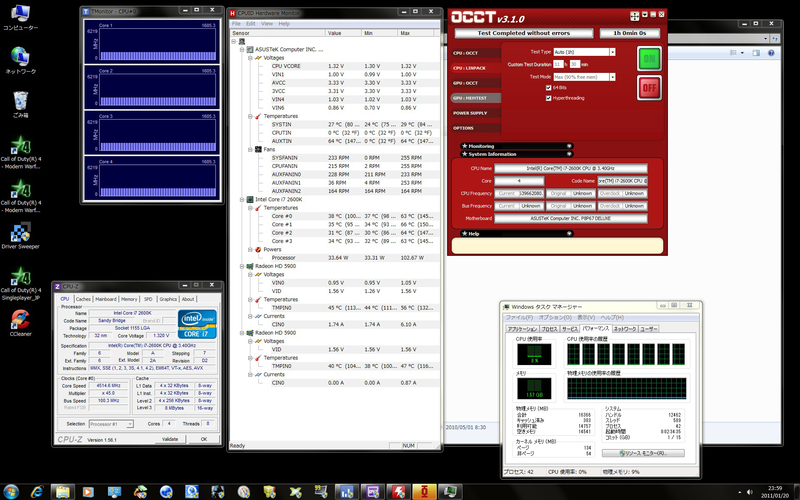The width and height of the screenshot is (800, 500).
Task: Select the CPU : OCCT tab in OCCT
Action: (x=476, y=53)
